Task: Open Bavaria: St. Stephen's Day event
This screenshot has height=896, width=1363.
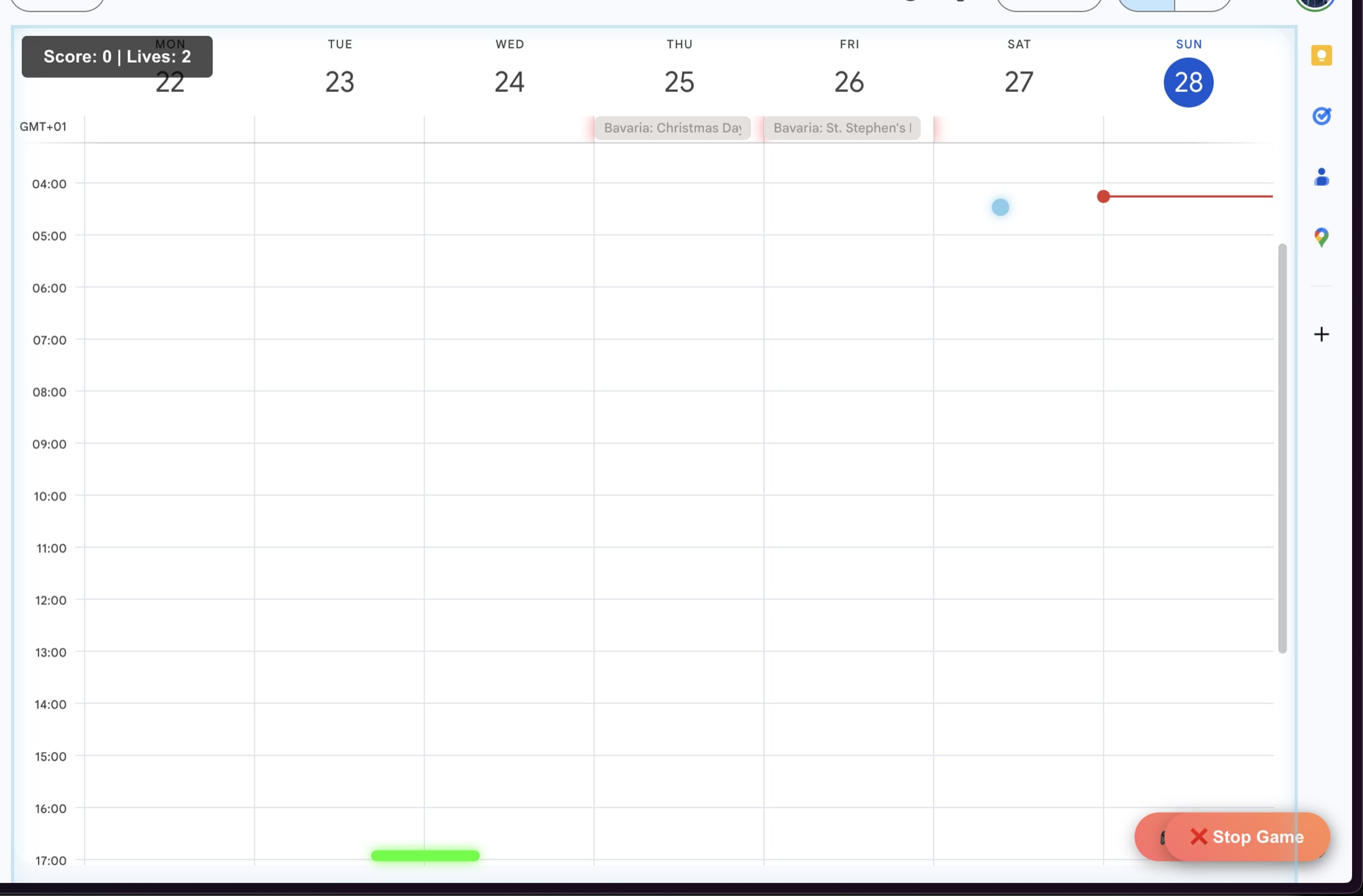Action: click(842, 128)
